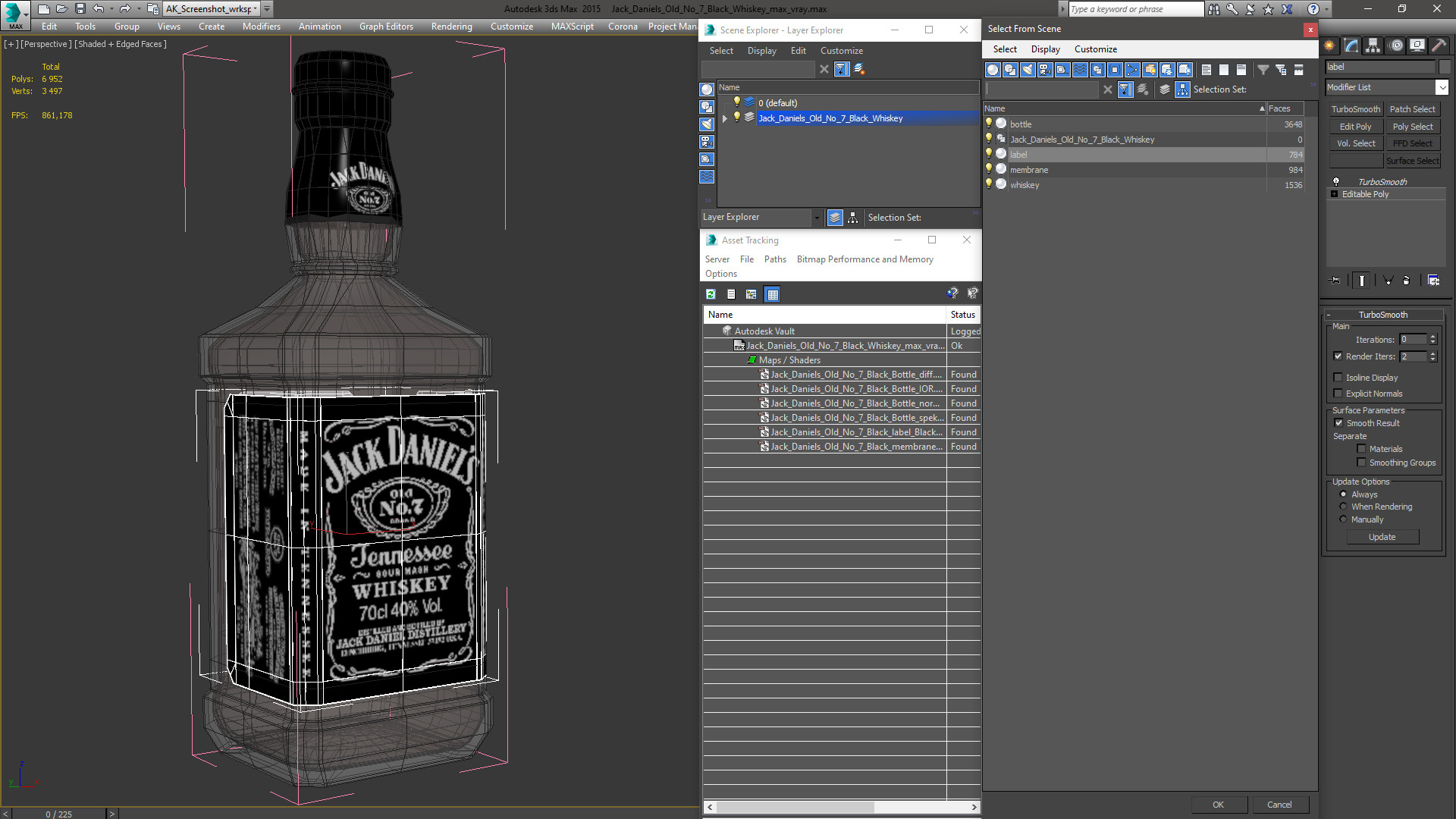Click Configure Modifier Sets icon

[x=1433, y=281]
